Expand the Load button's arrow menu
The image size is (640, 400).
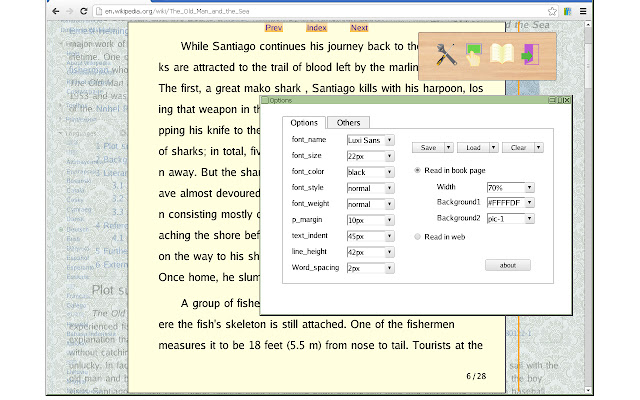[494, 147]
